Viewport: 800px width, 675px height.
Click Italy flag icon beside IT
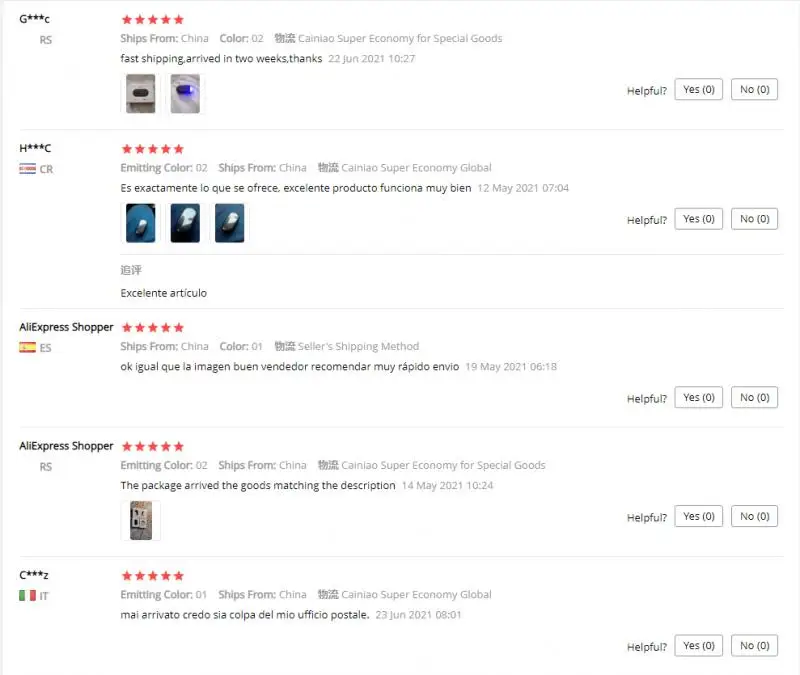coord(28,595)
